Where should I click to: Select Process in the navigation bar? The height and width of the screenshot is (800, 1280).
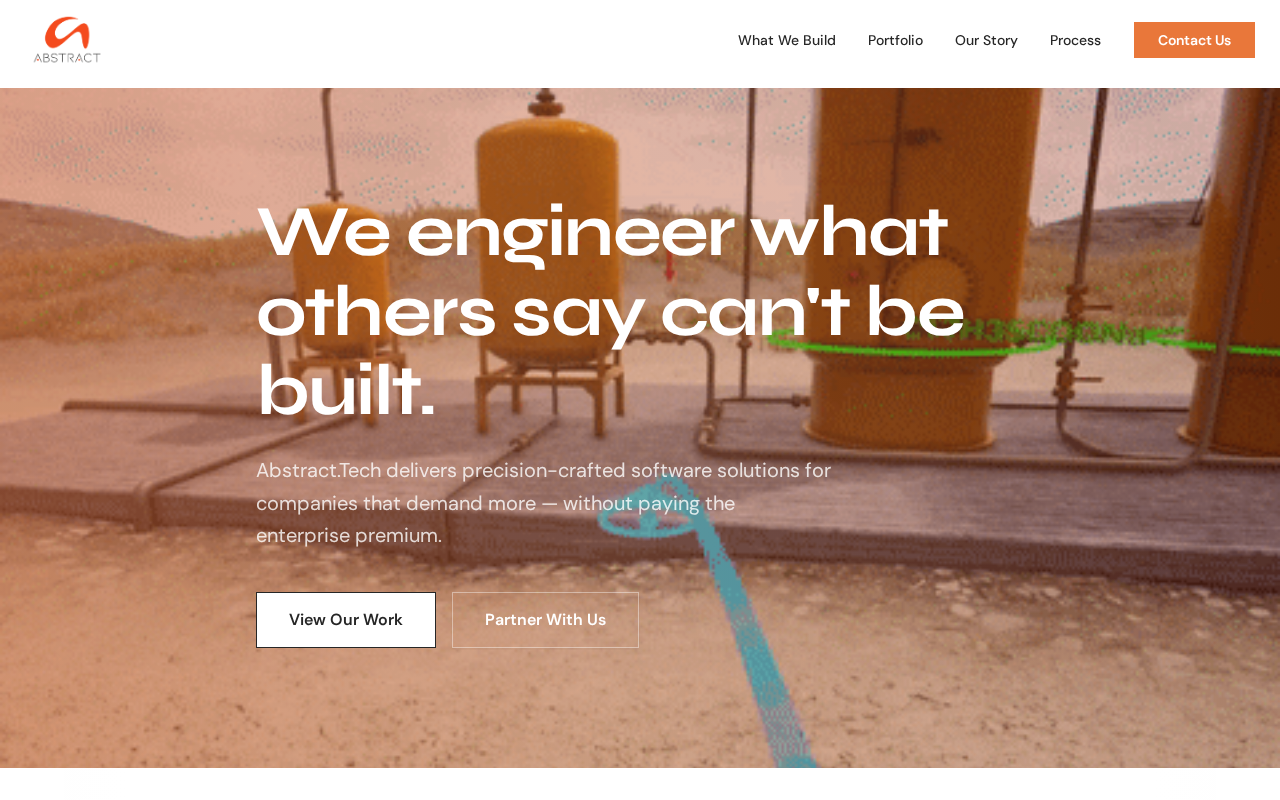(1075, 40)
